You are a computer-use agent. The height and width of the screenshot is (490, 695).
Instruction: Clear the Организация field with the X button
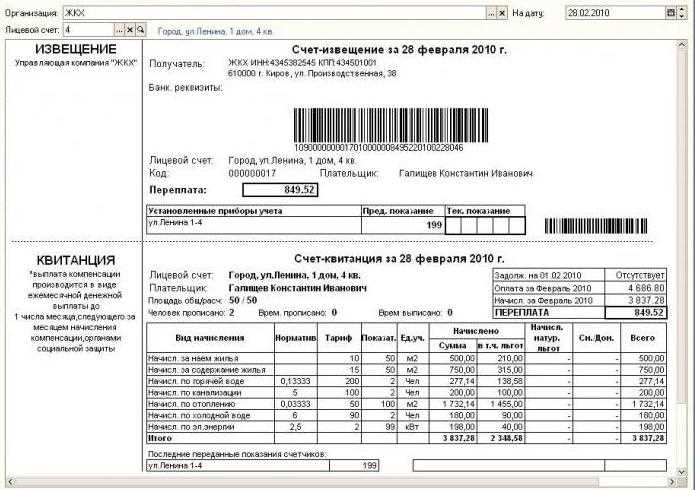[503, 14]
